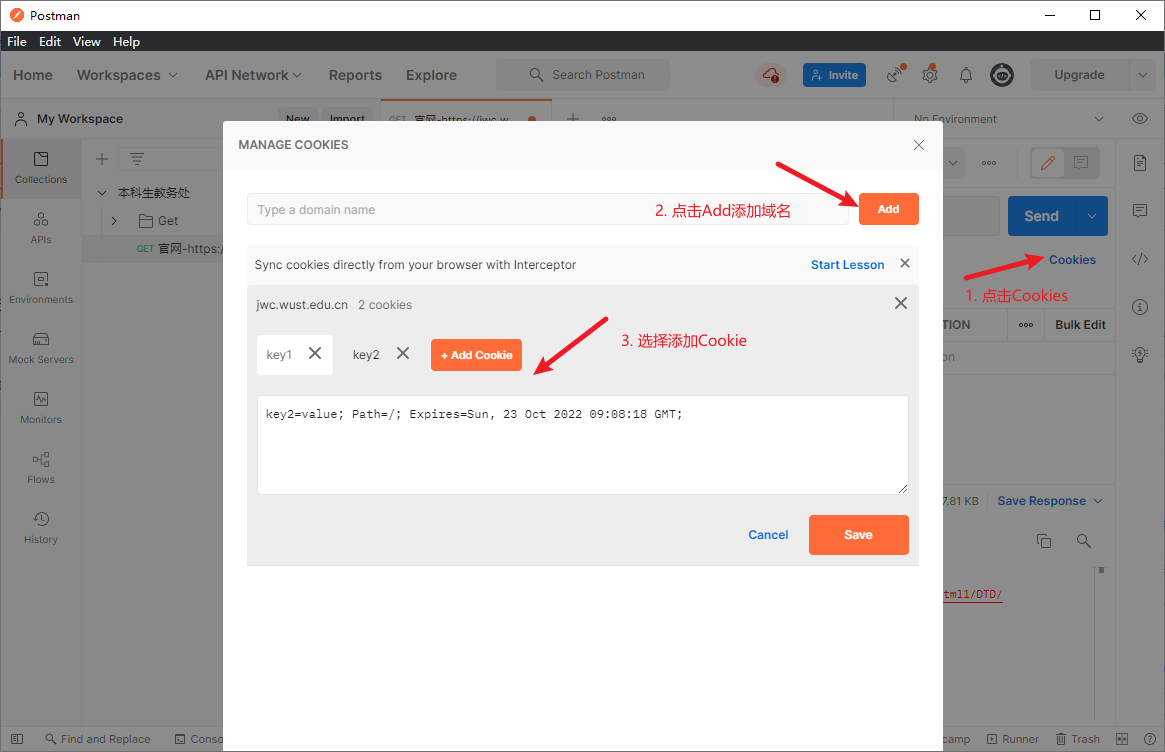This screenshot has width=1165, height=752.
Task: Open the Cookies link
Action: [1072, 259]
